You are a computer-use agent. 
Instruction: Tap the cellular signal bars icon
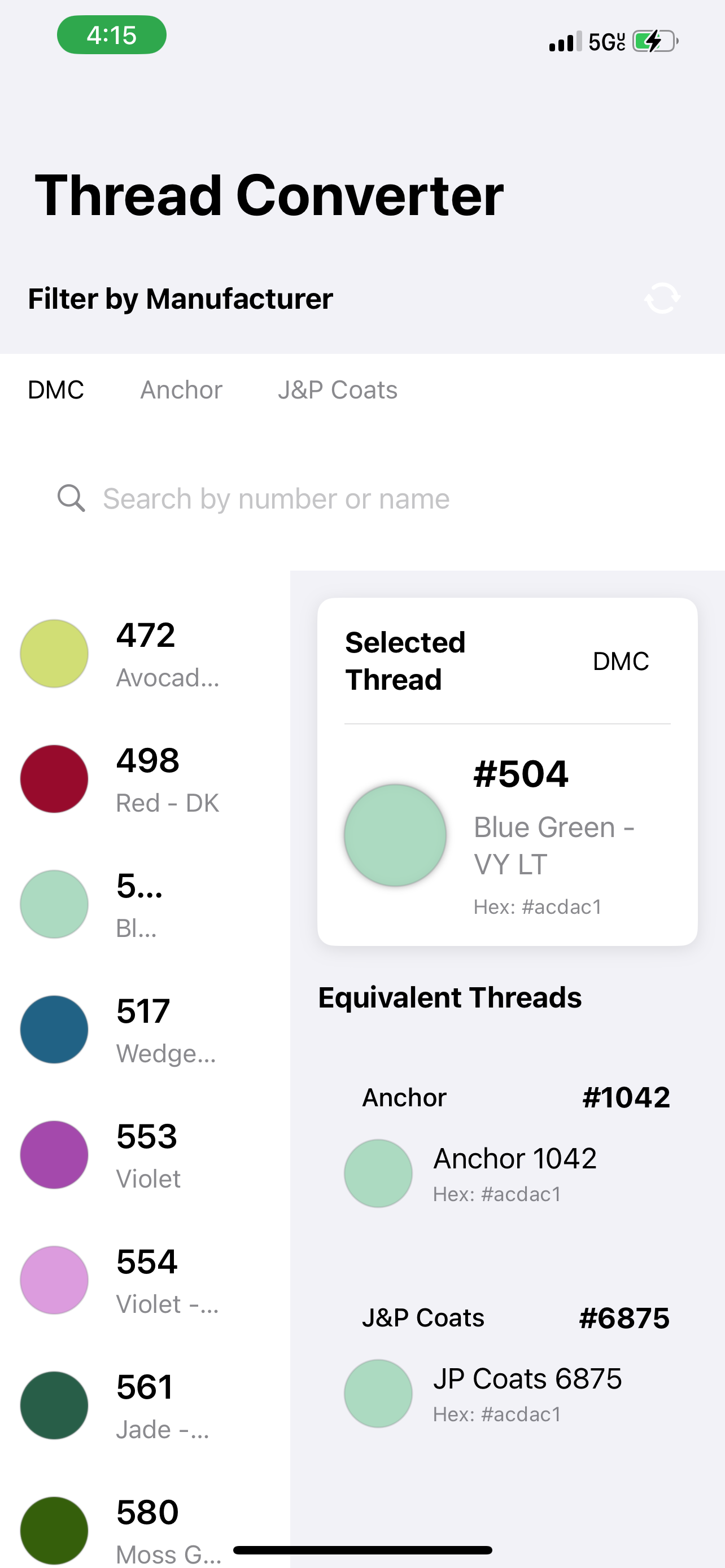[x=565, y=41]
